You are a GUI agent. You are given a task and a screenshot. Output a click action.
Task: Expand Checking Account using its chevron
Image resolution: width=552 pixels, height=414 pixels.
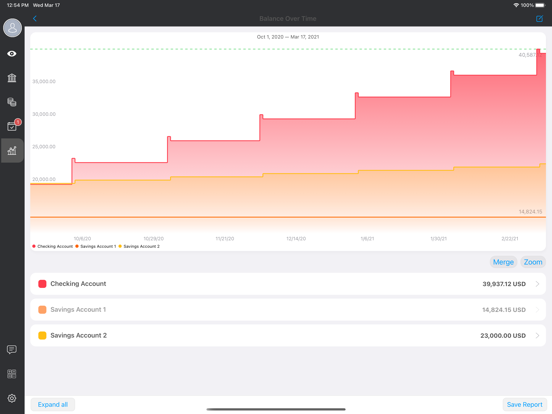click(x=538, y=284)
